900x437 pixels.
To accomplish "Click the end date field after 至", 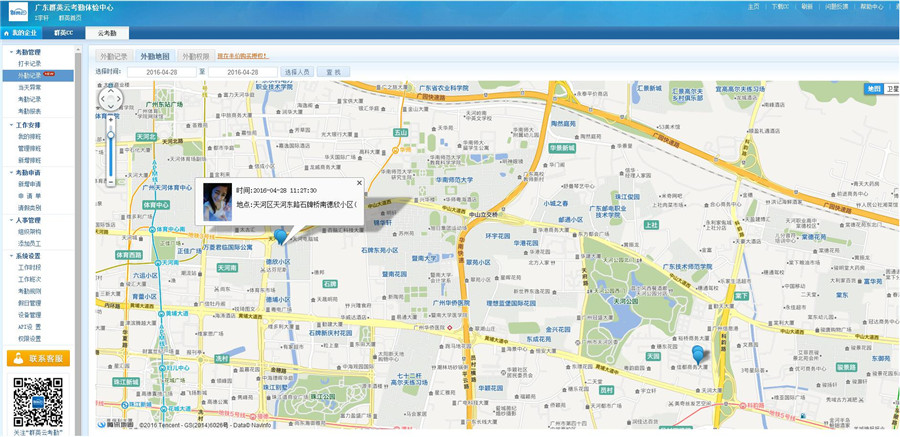I will 243,72.
